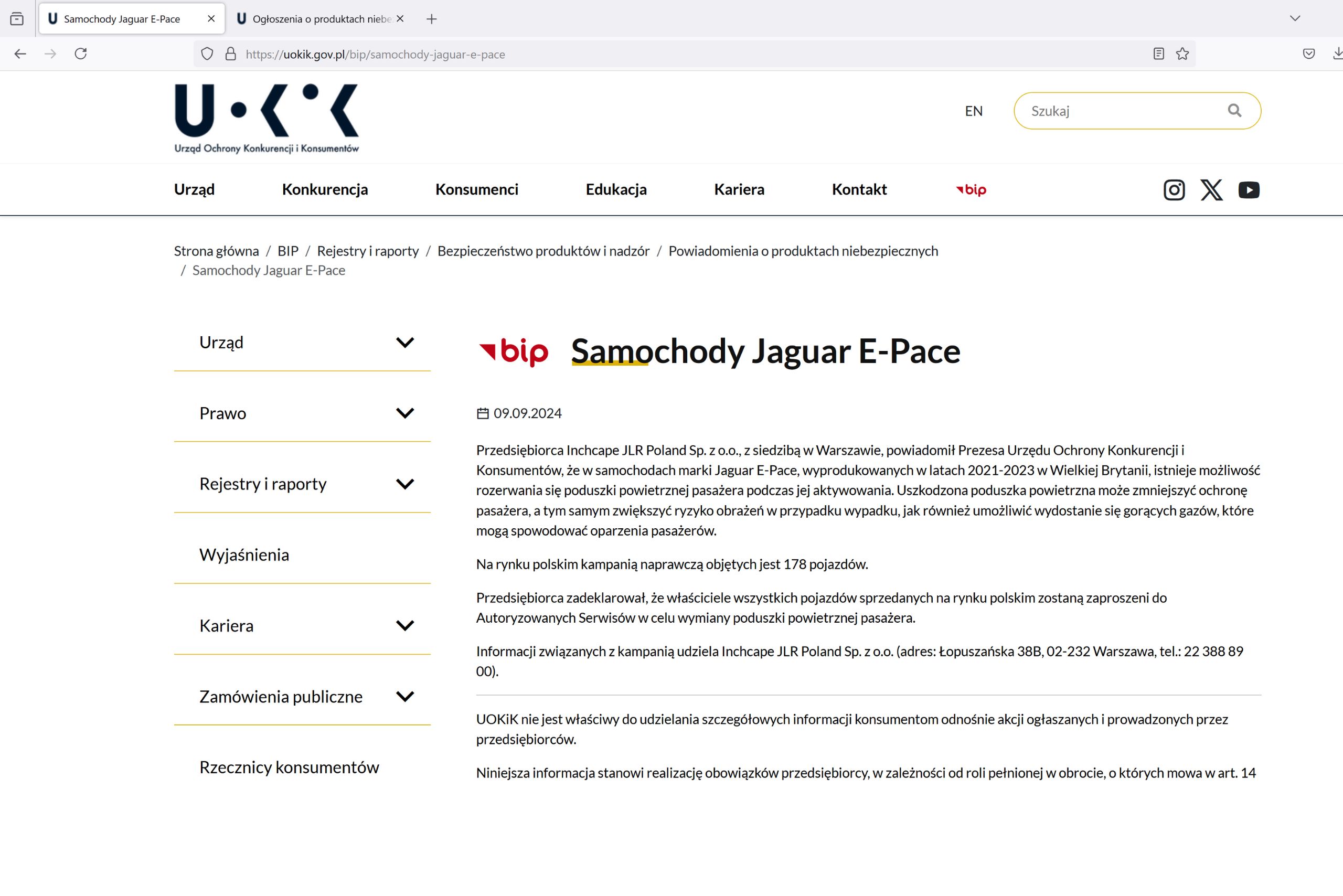Open a new tab with plus icon
This screenshot has width=1343, height=896.
[431, 19]
